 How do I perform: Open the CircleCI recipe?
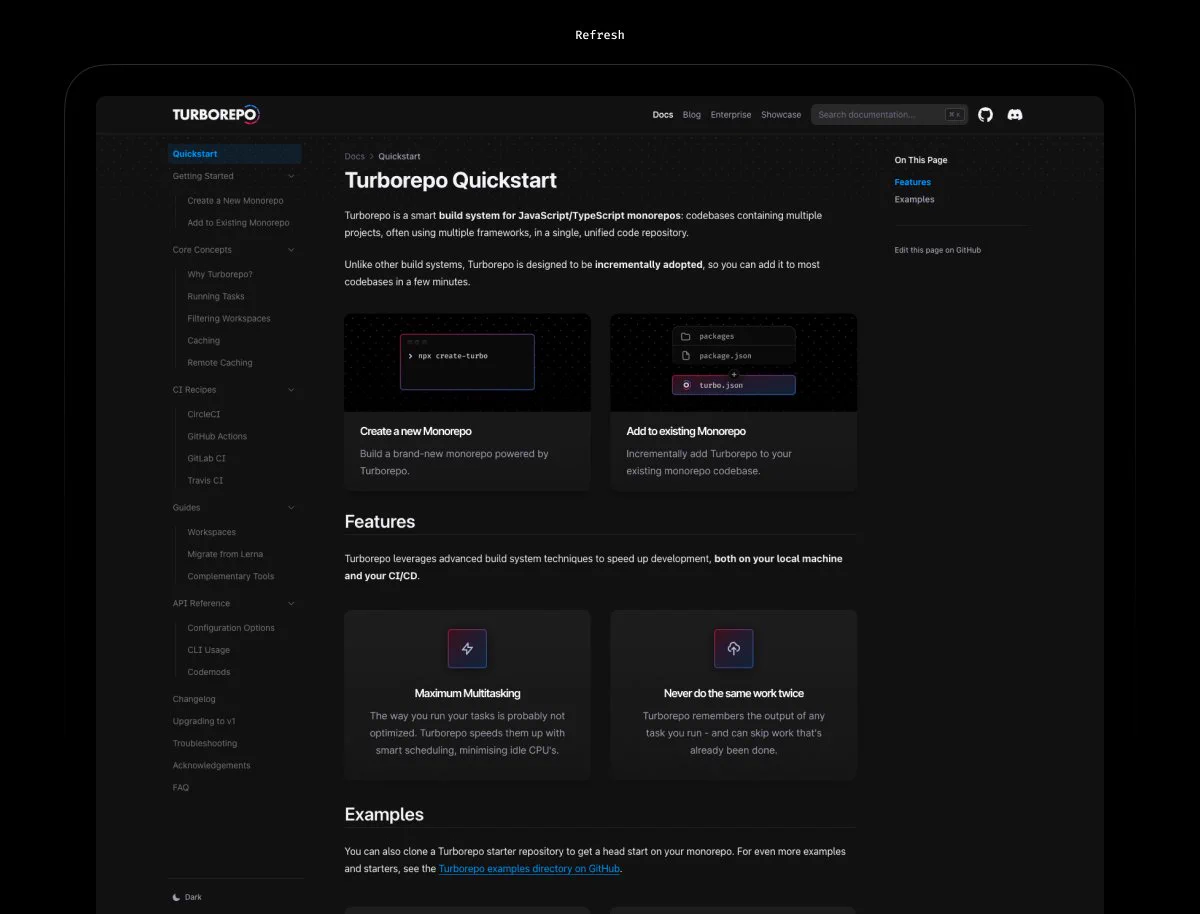(x=204, y=415)
